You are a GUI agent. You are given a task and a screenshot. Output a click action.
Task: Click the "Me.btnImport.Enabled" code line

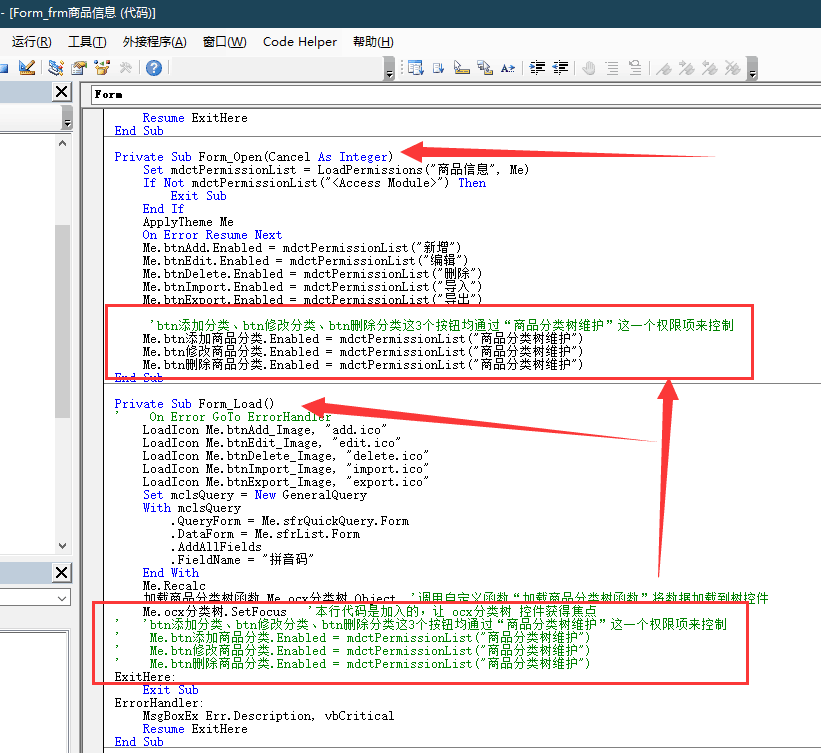point(312,287)
